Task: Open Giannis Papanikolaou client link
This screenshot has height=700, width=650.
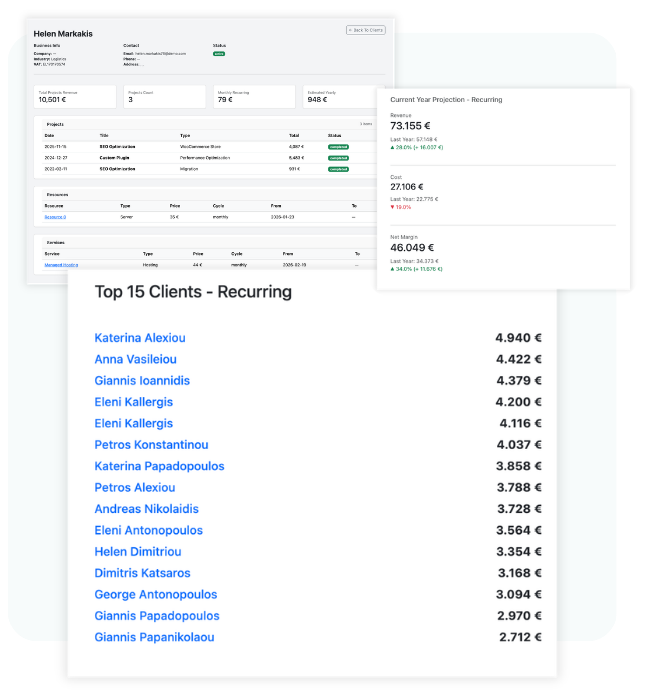Action: tap(154, 638)
